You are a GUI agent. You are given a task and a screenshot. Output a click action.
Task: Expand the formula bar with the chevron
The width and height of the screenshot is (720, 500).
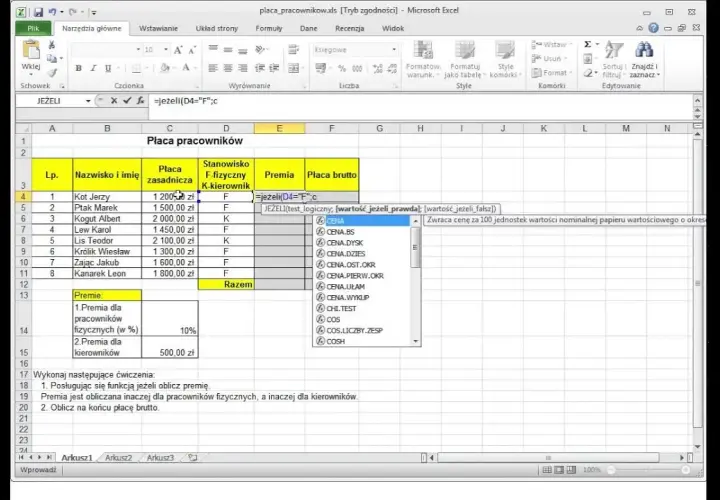(x=698, y=101)
